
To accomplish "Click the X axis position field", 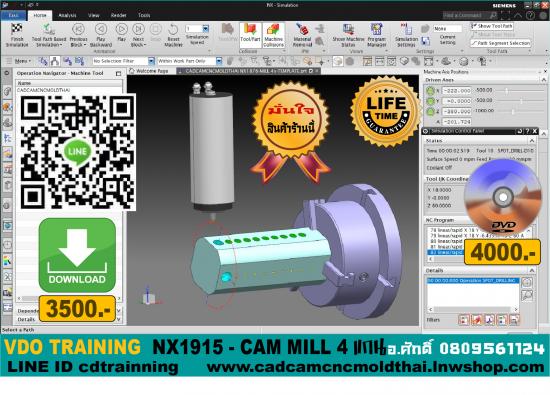I will 457,91.
